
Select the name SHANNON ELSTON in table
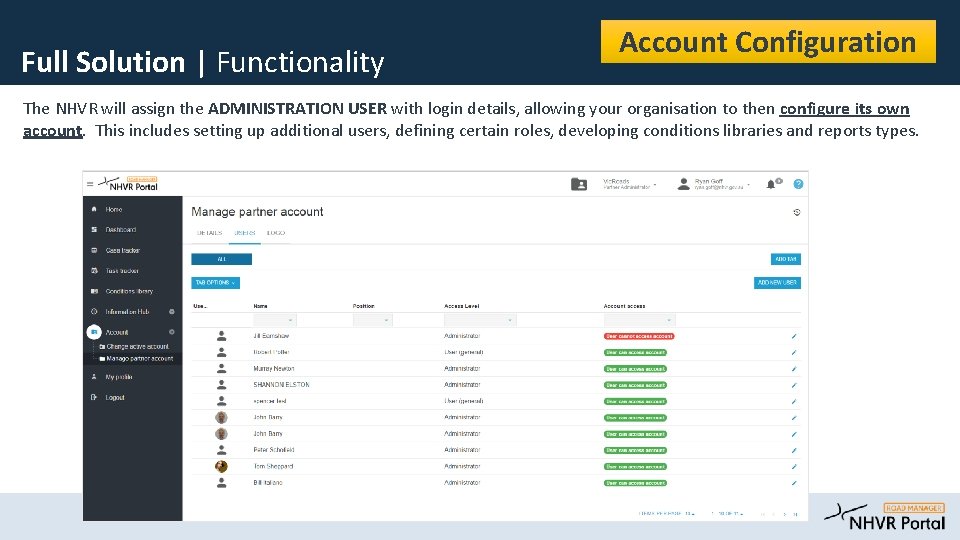pos(282,385)
